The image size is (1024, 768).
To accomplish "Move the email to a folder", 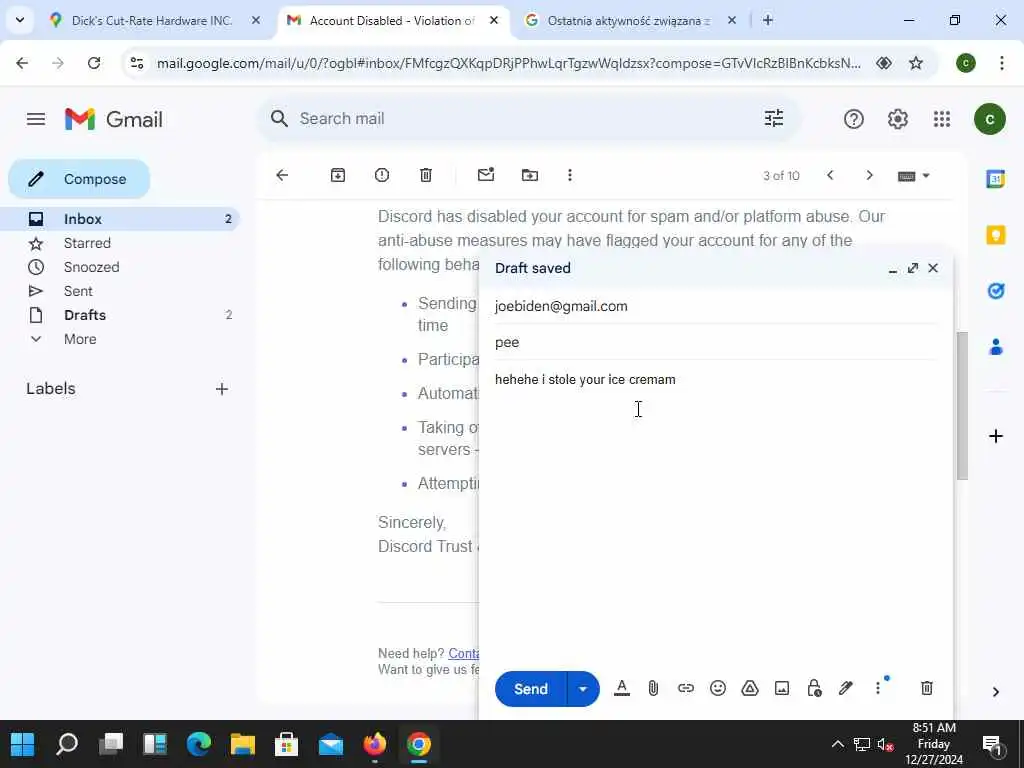I will pos(530,175).
